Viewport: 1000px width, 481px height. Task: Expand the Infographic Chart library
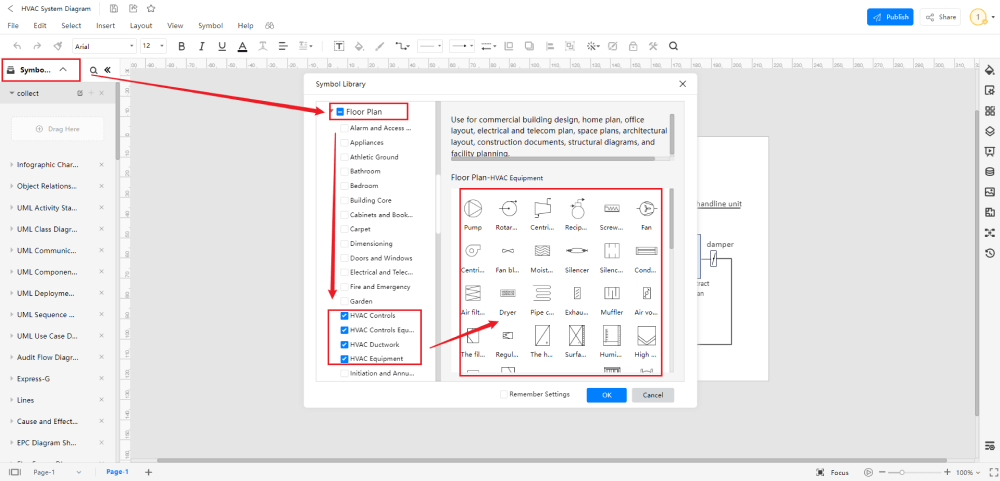point(11,165)
